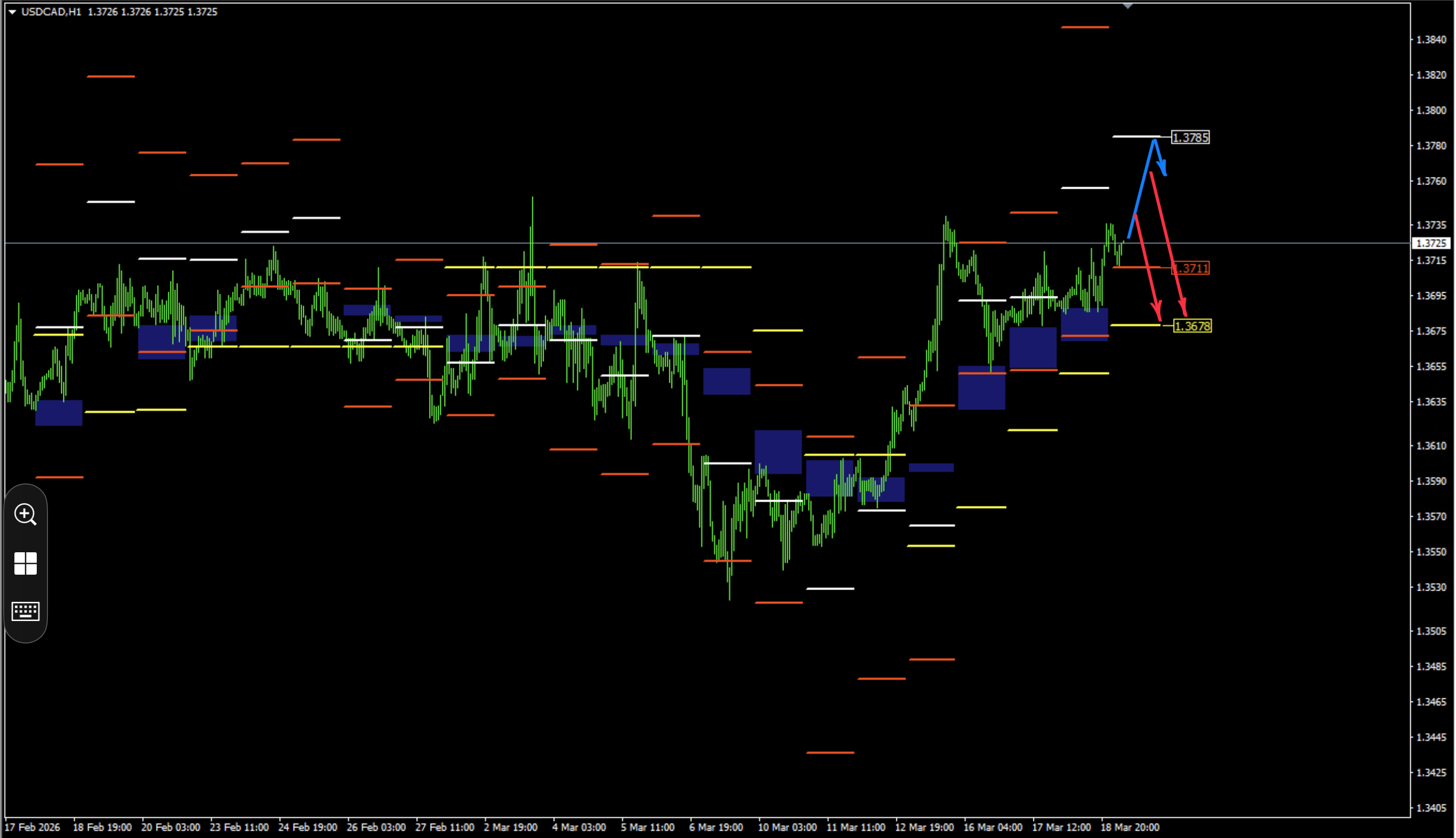Image resolution: width=1456 pixels, height=838 pixels.
Task: Click the 10 Mar 03:00 time label
Action: tap(787, 828)
